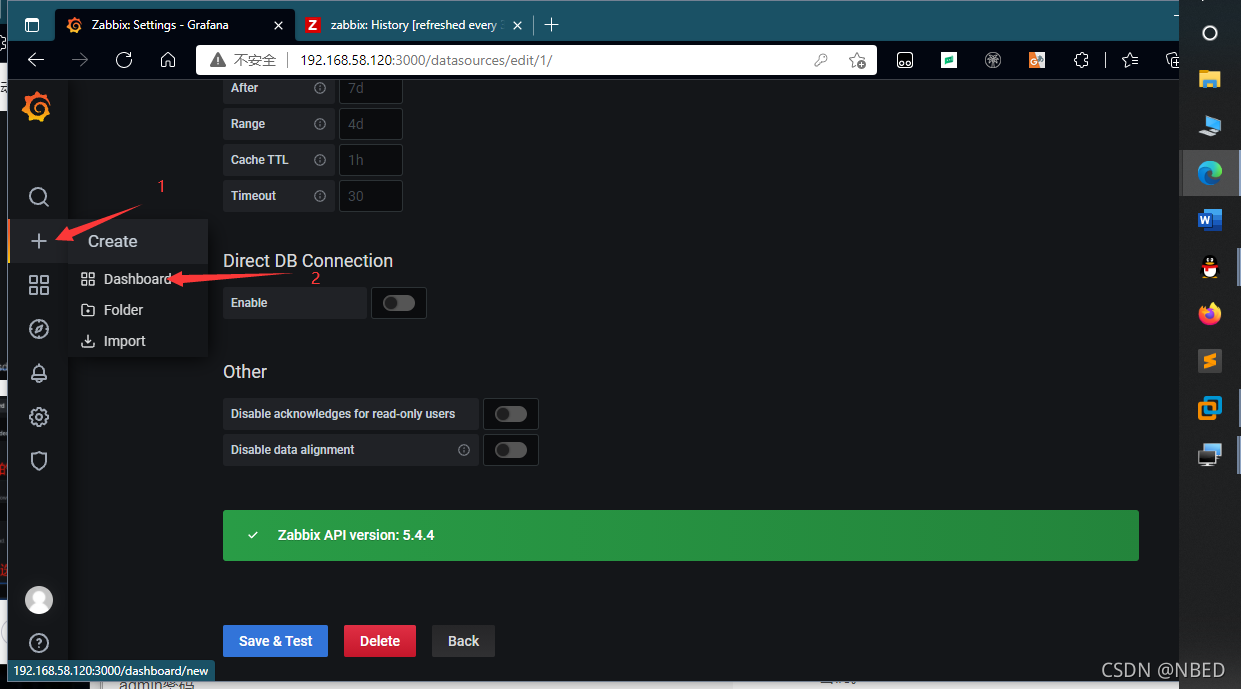This screenshot has width=1241, height=689.
Task: Go to browser home page
Action: coord(168,60)
